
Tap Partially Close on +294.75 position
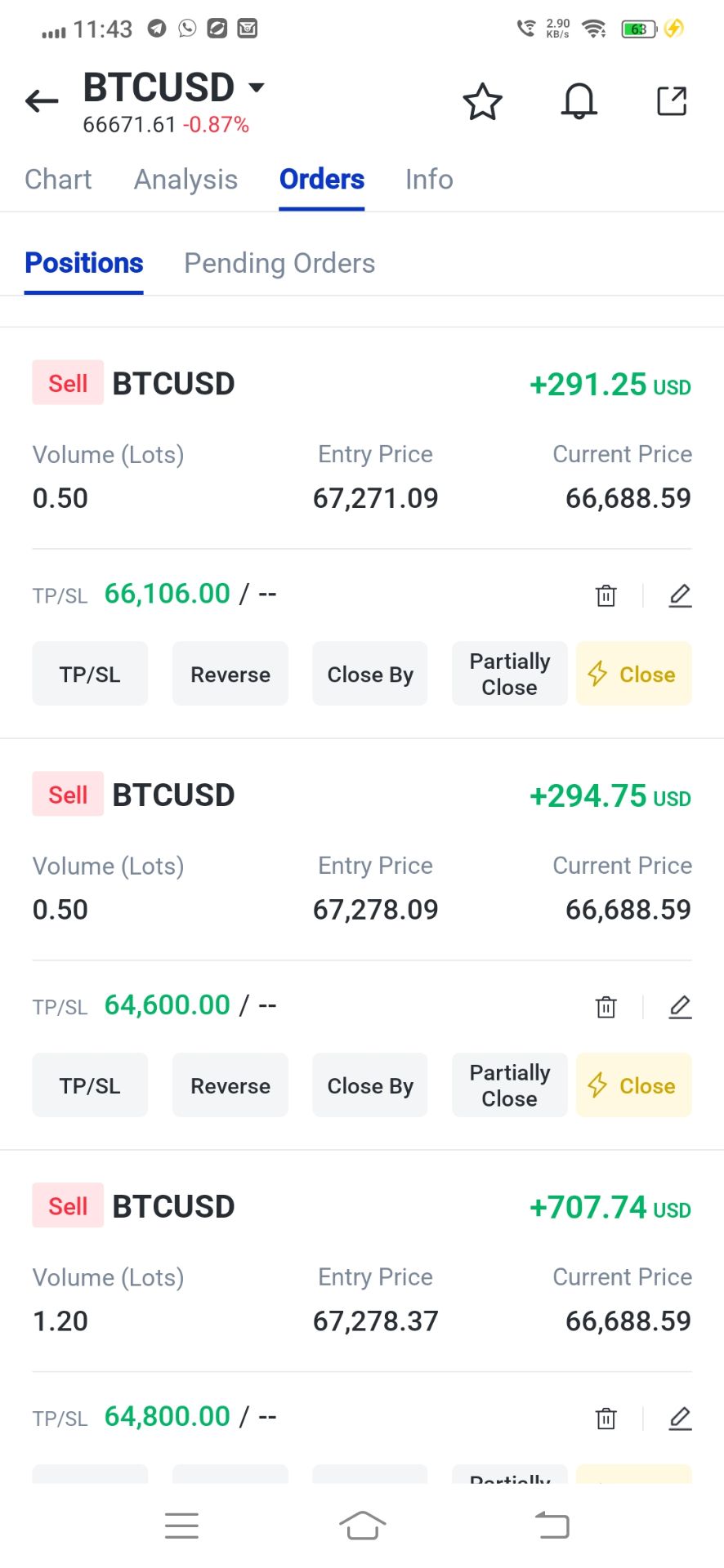pos(509,1085)
